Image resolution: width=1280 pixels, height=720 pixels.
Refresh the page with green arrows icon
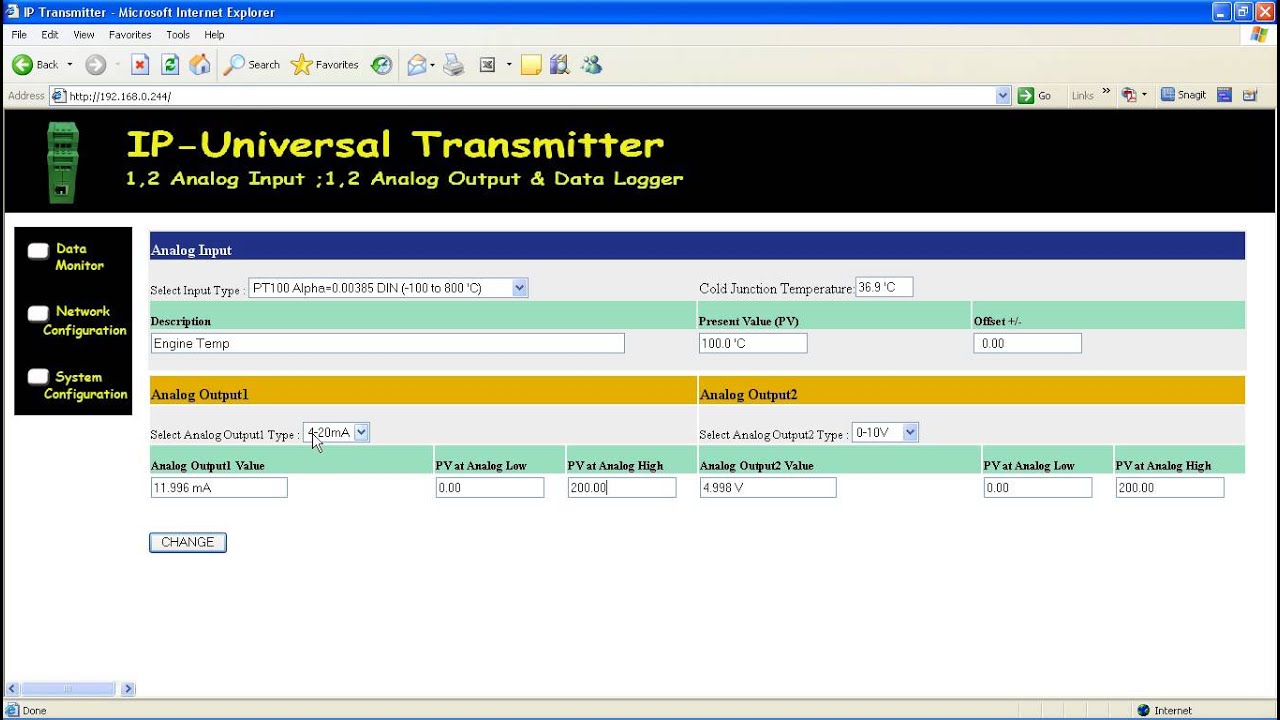[170, 65]
